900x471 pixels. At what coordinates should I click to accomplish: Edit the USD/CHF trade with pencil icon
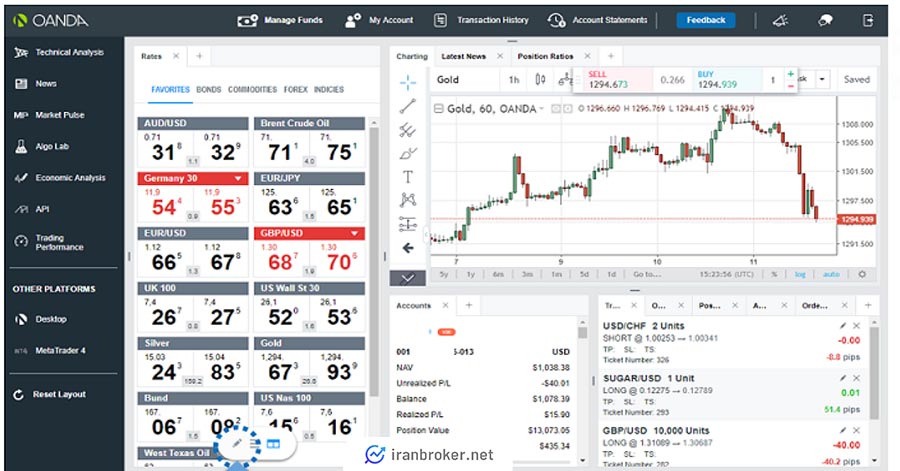(843, 325)
